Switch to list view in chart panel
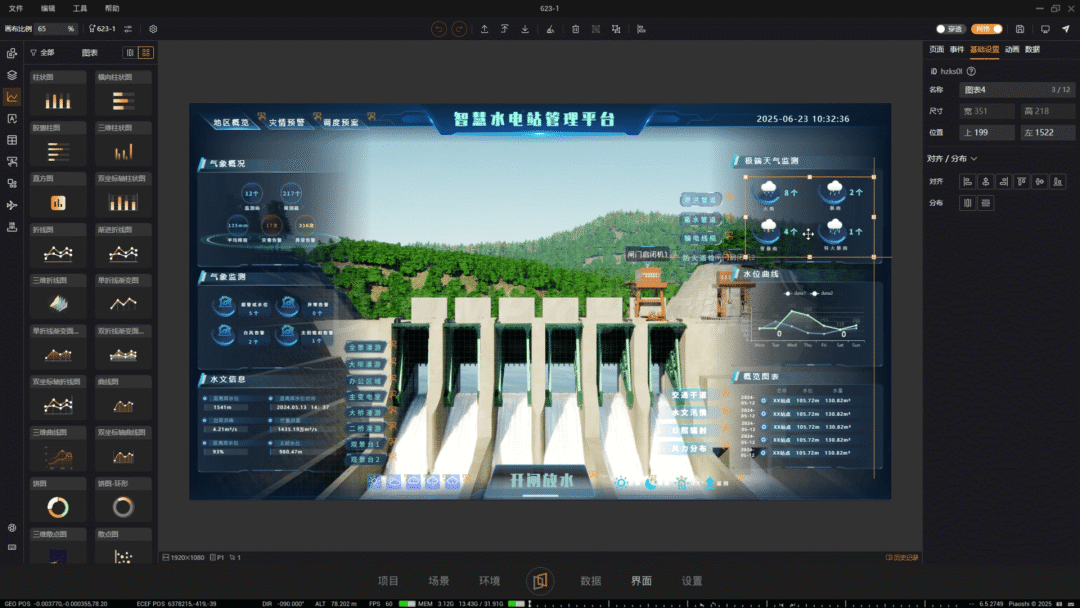Viewport: 1080px width, 608px height. 129,52
